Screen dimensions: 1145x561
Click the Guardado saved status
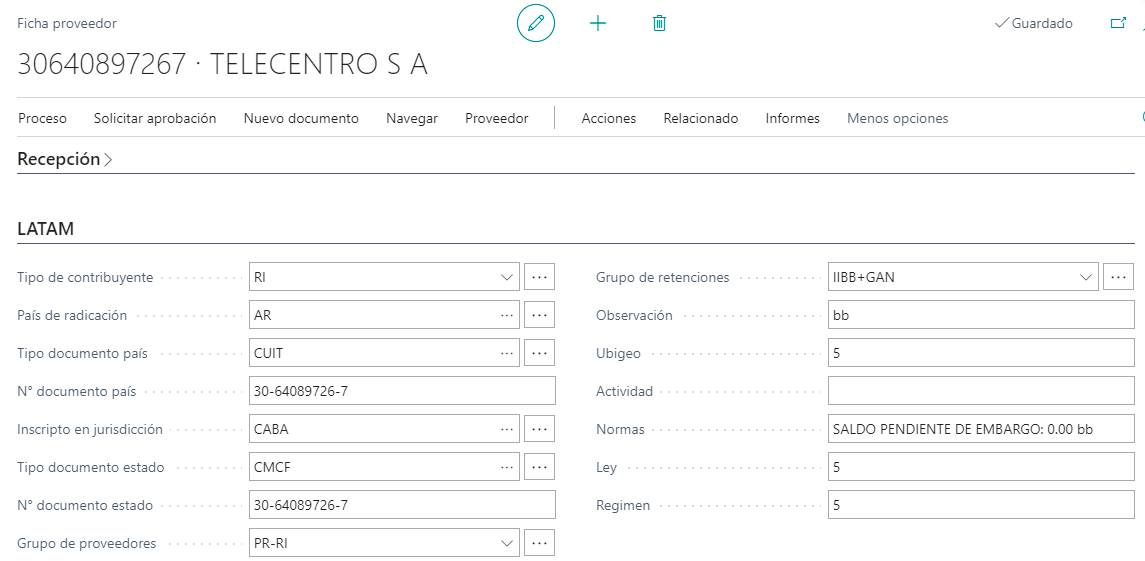pyautogui.click(x=1034, y=23)
